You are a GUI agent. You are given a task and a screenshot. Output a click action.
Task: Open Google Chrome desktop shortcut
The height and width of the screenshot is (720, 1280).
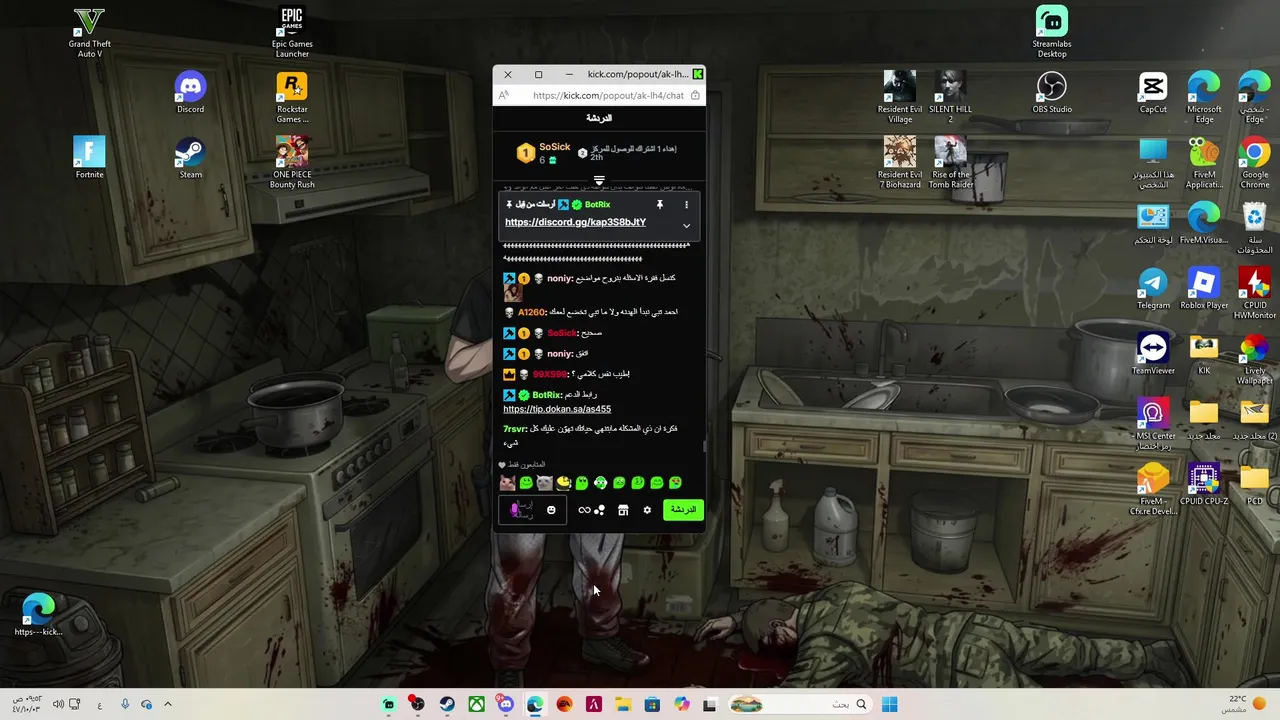pyautogui.click(x=1255, y=163)
